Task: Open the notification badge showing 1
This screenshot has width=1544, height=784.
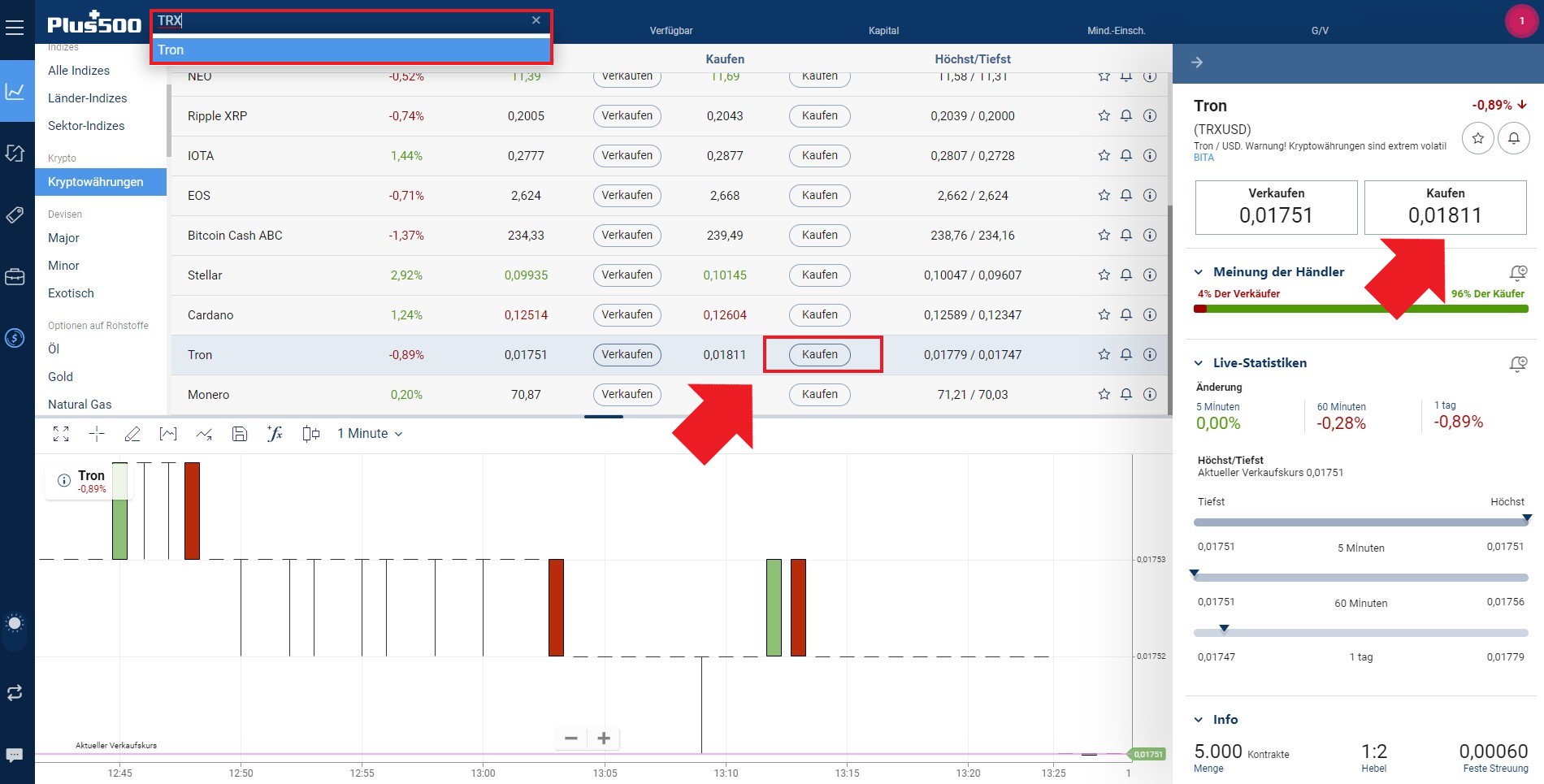Action: pyautogui.click(x=1521, y=21)
